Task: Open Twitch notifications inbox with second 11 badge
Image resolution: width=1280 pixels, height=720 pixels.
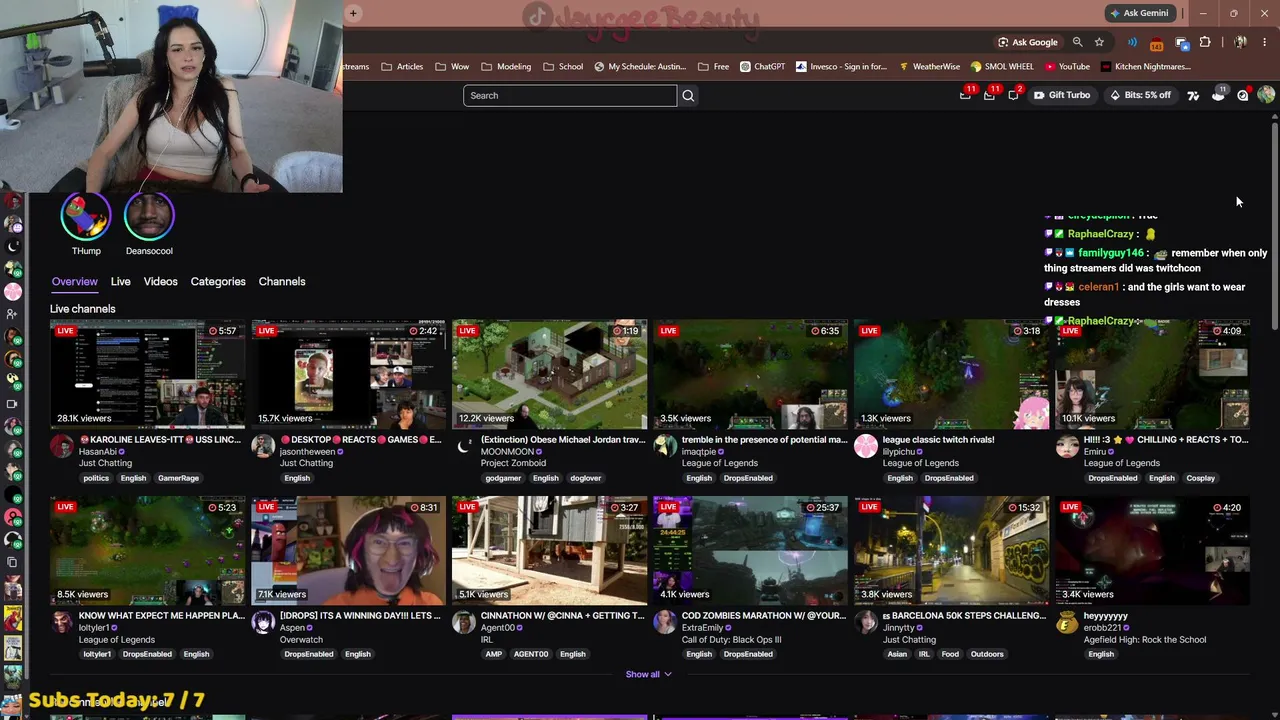Action: pos(990,95)
